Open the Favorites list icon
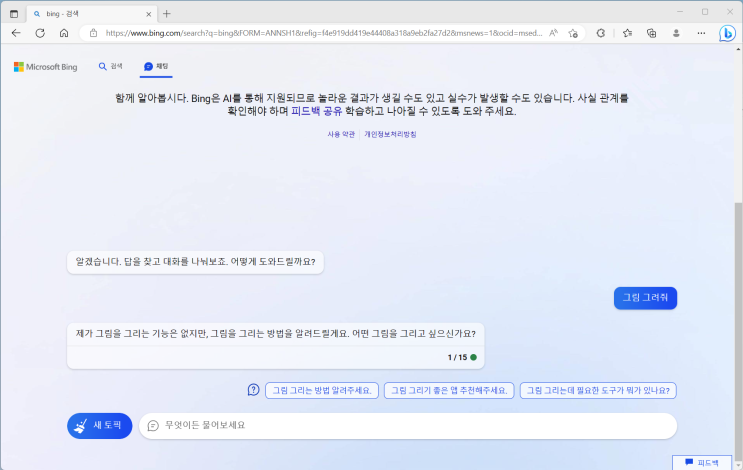 coord(627,33)
